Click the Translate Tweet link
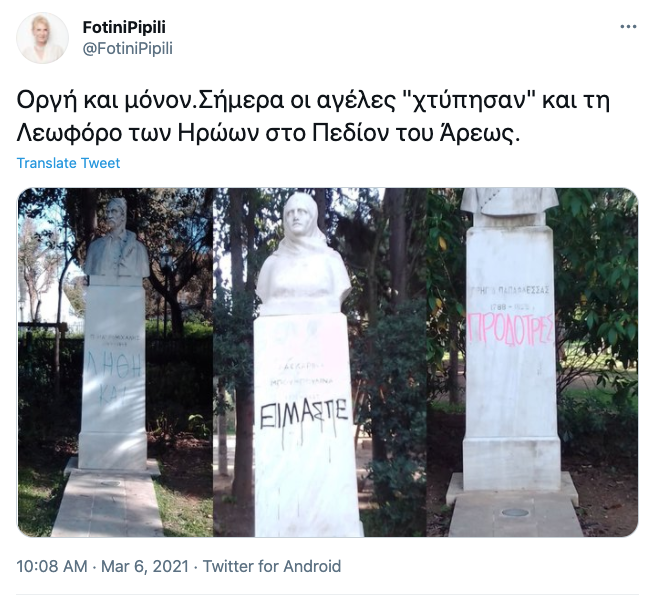657x598 pixels. 68,163
